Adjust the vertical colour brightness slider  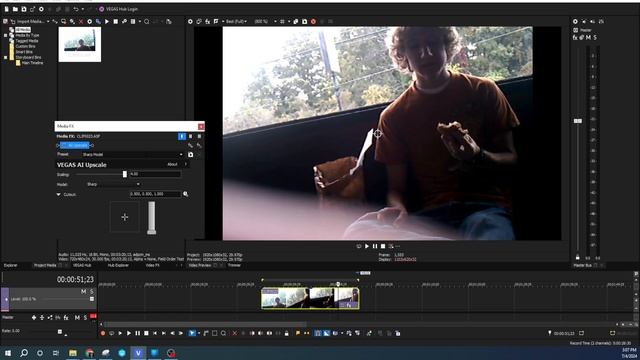pyautogui.click(x=151, y=218)
